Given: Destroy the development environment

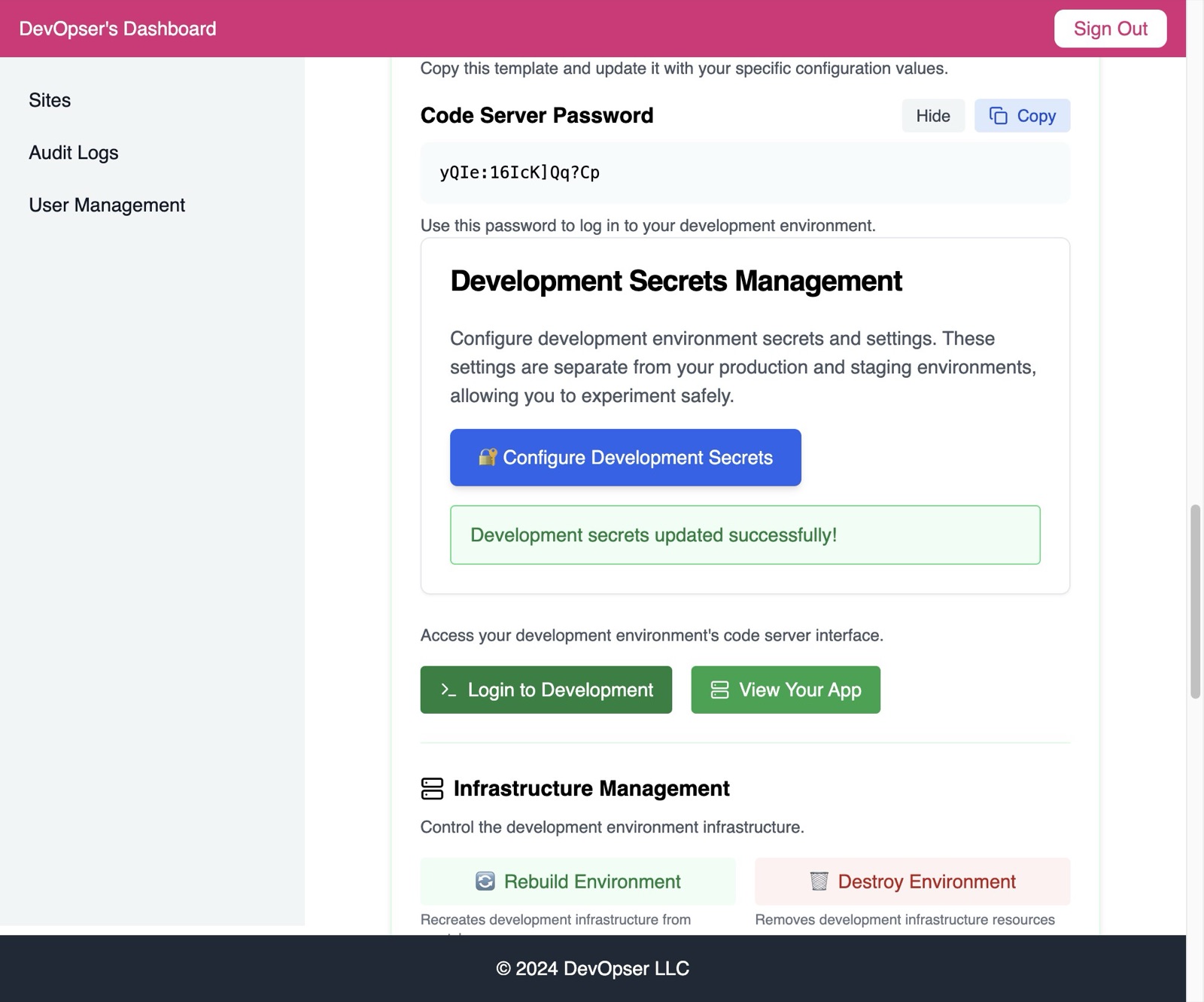Looking at the screenshot, I should [912, 881].
